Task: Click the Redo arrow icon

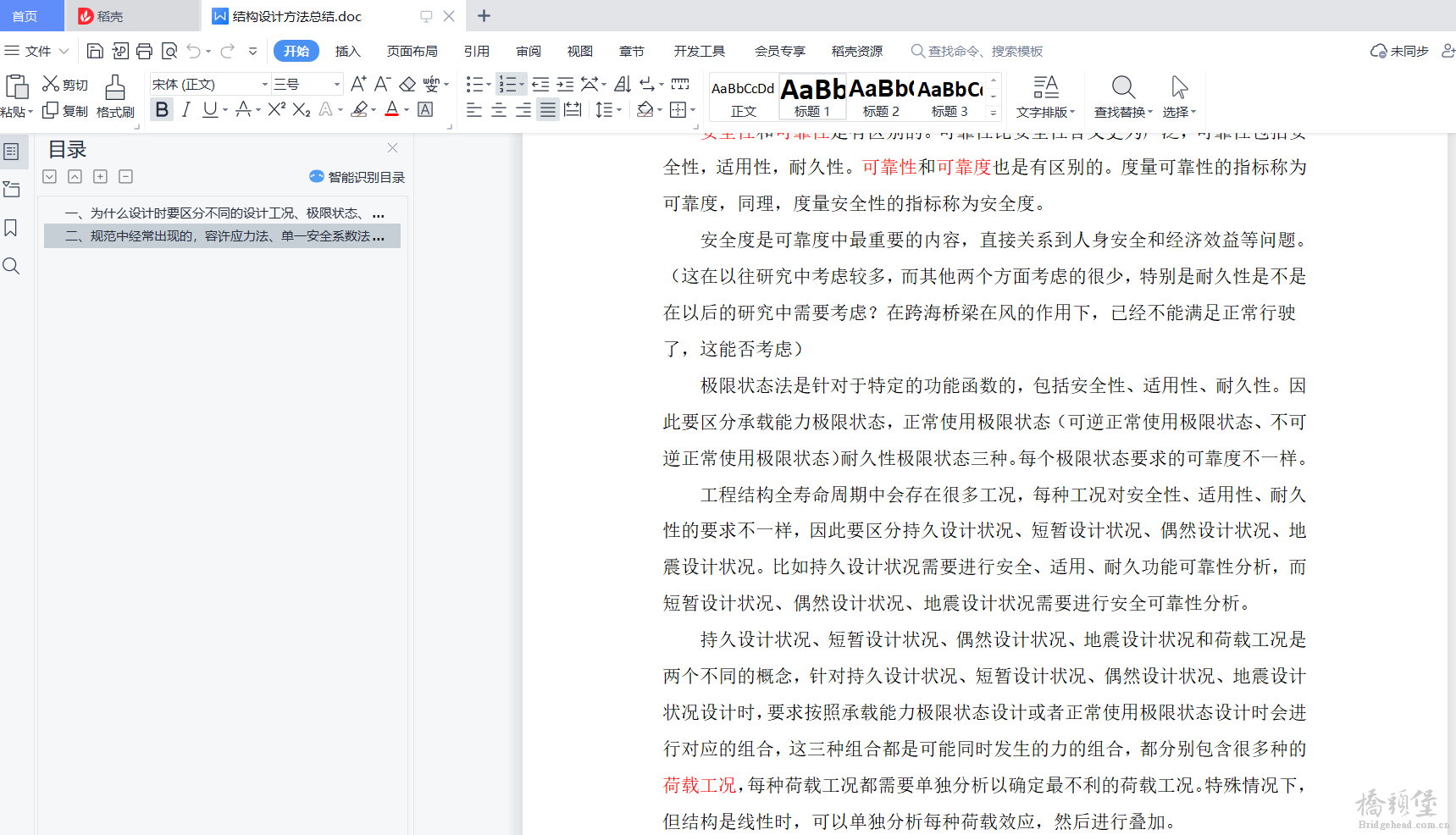Action: coord(227,52)
